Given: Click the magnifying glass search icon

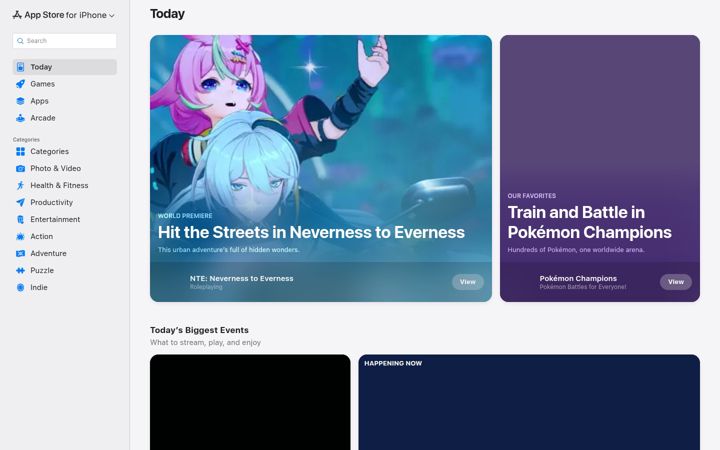Looking at the screenshot, I should pos(20,41).
